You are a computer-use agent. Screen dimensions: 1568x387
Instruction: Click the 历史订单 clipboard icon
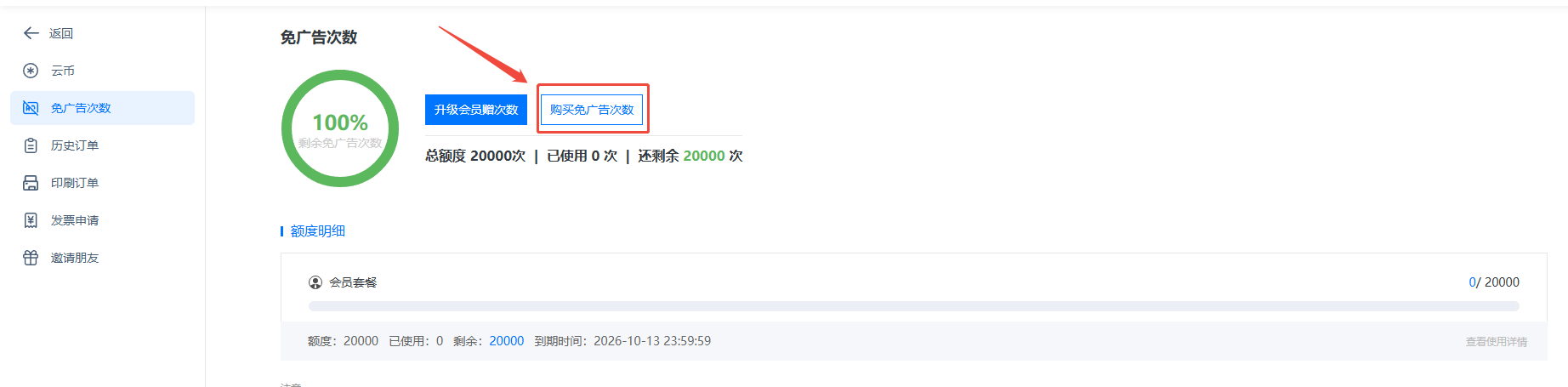coord(31,145)
